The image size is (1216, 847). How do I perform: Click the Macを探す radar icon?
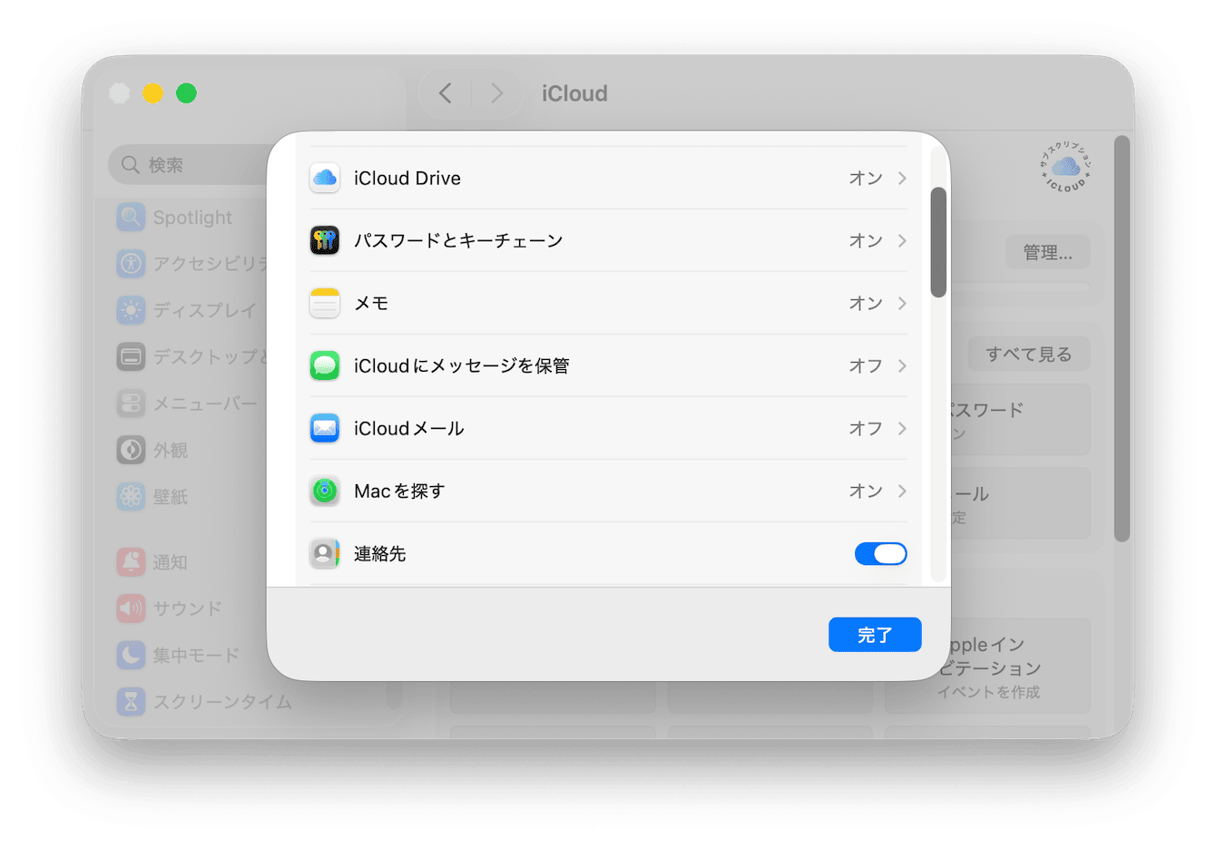(324, 491)
